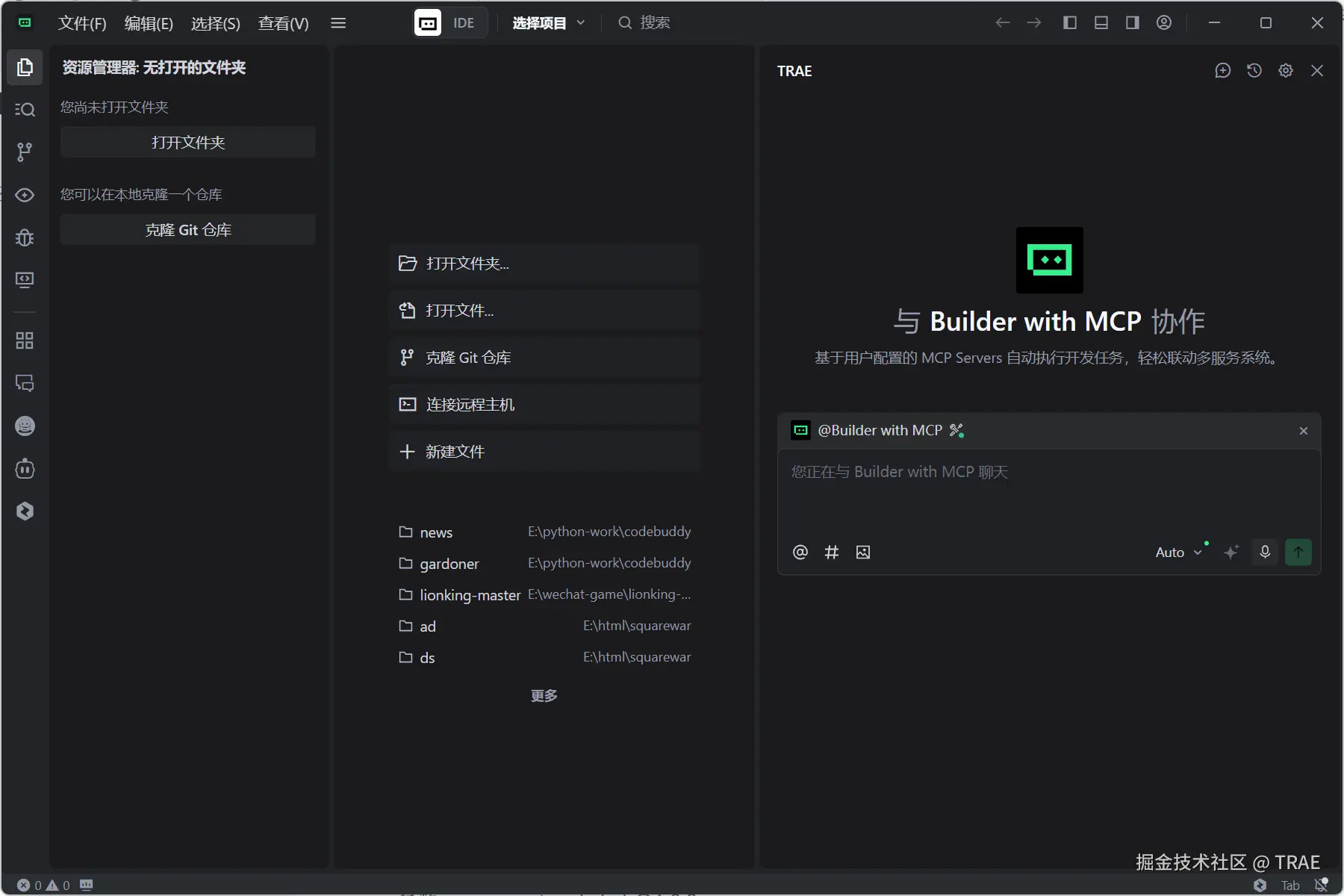
Task: Click the green send arrow button
Action: point(1298,553)
